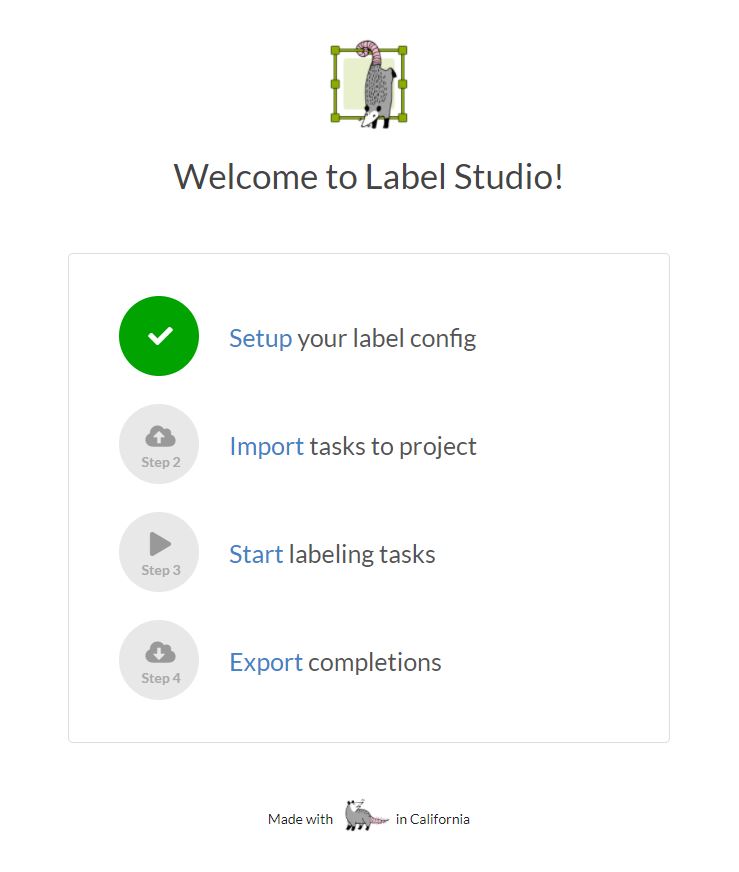Click the "tasks to project" text
This screenshot has height=872, width=739.
393,447
